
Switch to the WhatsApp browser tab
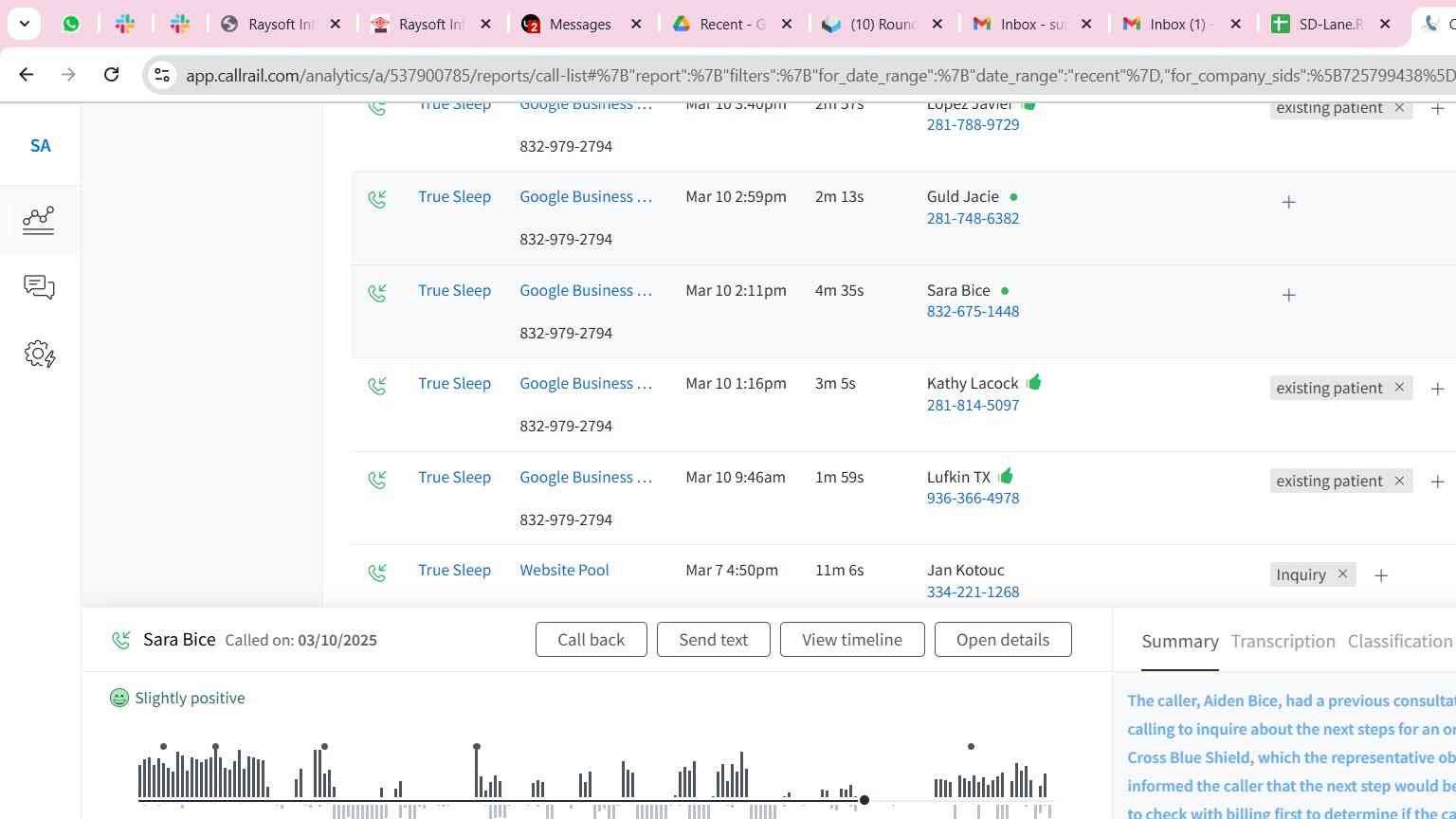coord(71,24)
